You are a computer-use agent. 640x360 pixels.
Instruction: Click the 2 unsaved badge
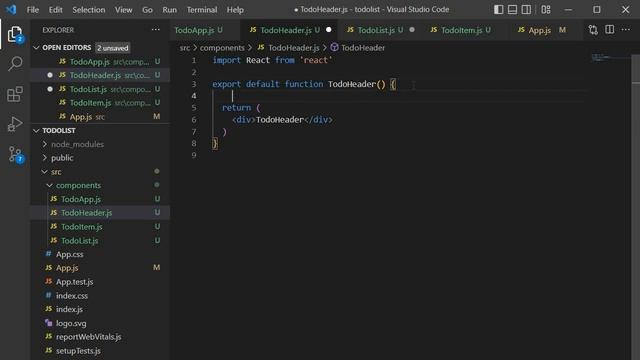[x=113, y=48]
